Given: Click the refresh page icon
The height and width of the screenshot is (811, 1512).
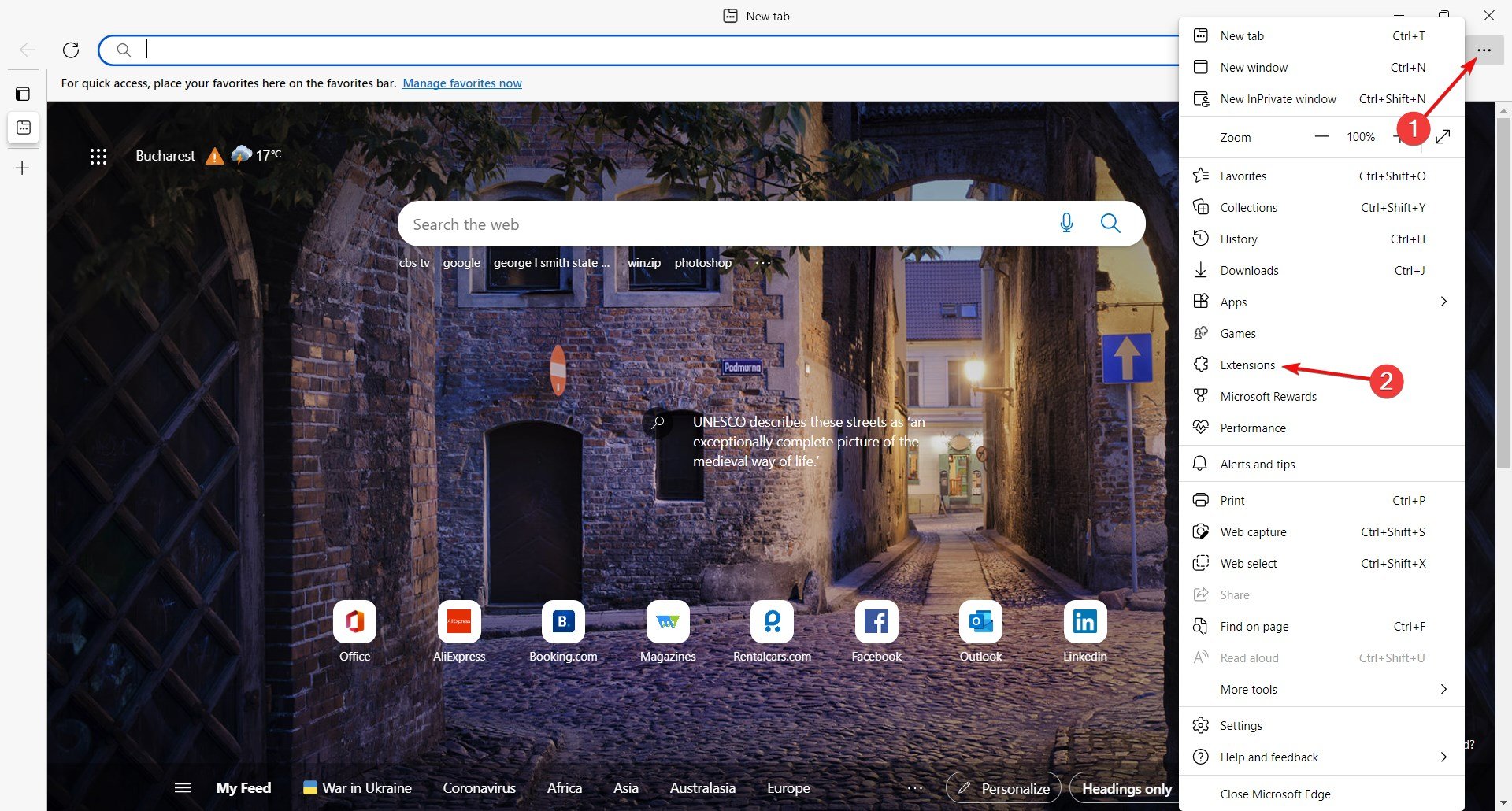Looking at the screenshot, I should point(71,50).
